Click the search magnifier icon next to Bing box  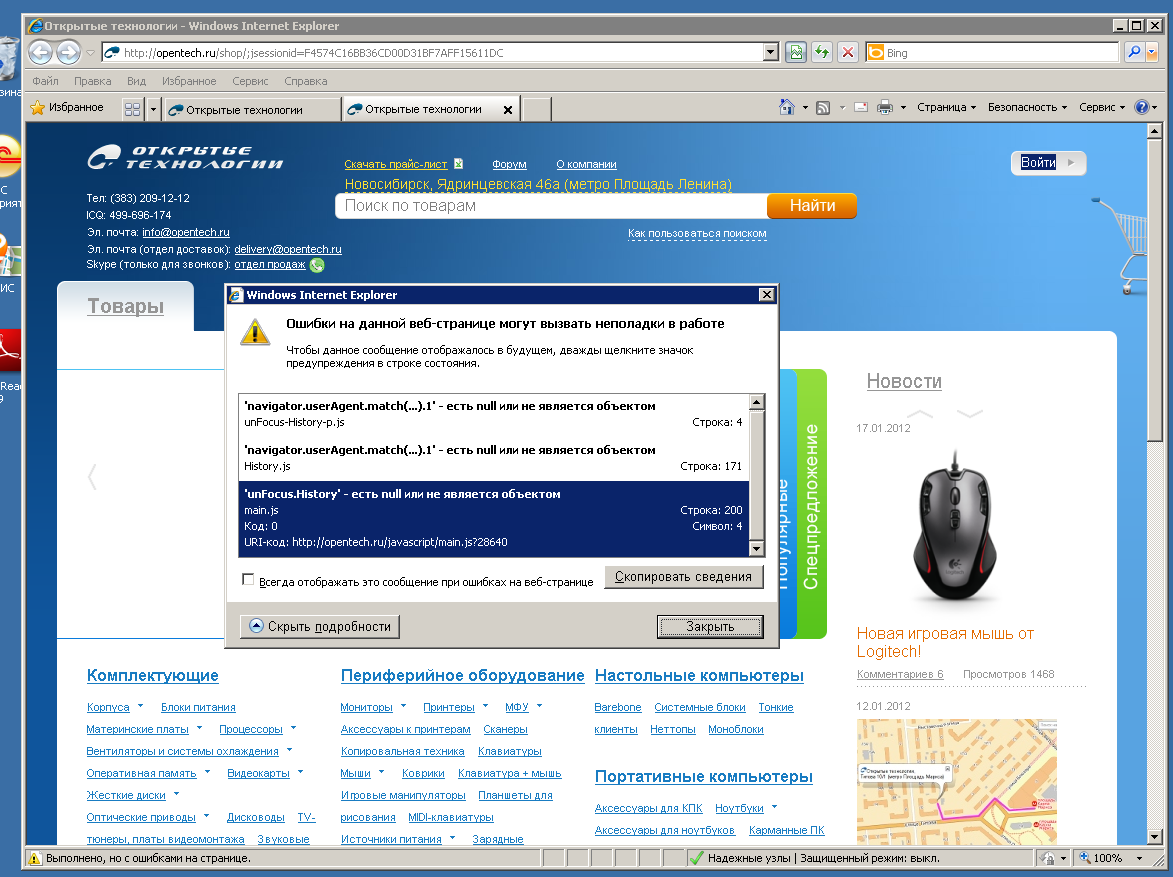click(1134, 52)
